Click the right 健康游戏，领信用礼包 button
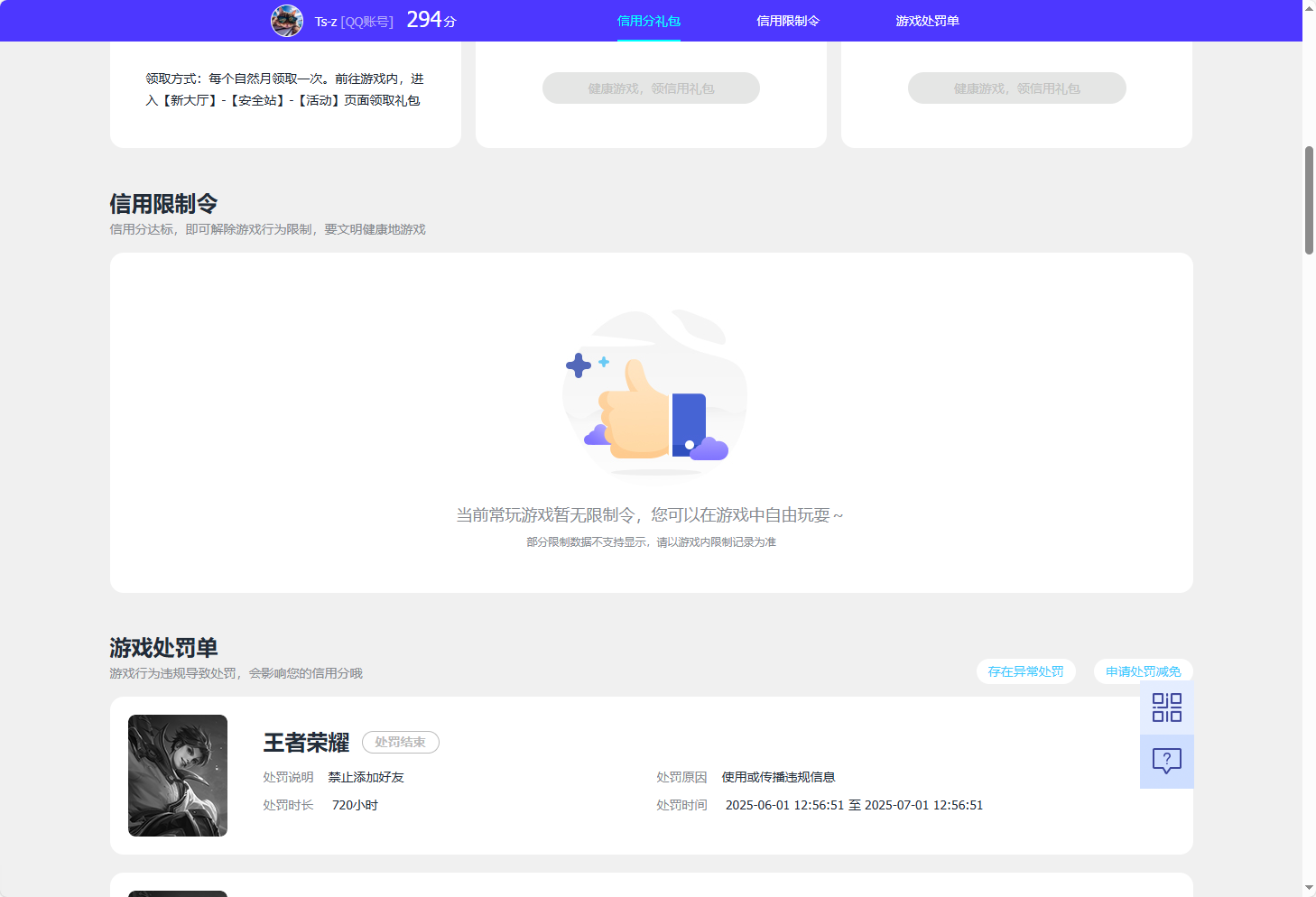 tap(1016, 88)
